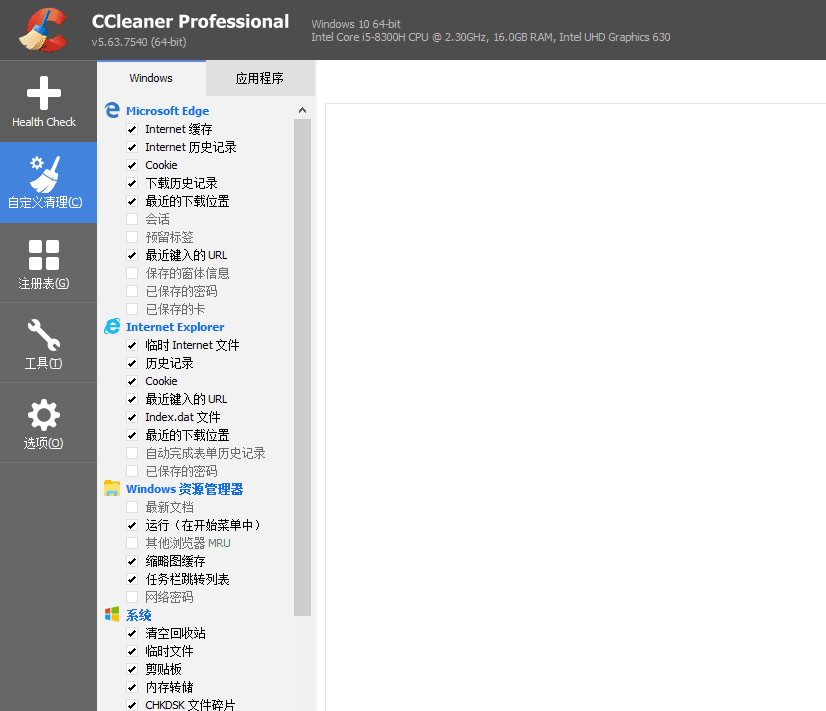Screen dimensions: 826x711
Task: Click the Windows 10 64-bit system info
Action: pyautogui.click(x=356, y=24)
